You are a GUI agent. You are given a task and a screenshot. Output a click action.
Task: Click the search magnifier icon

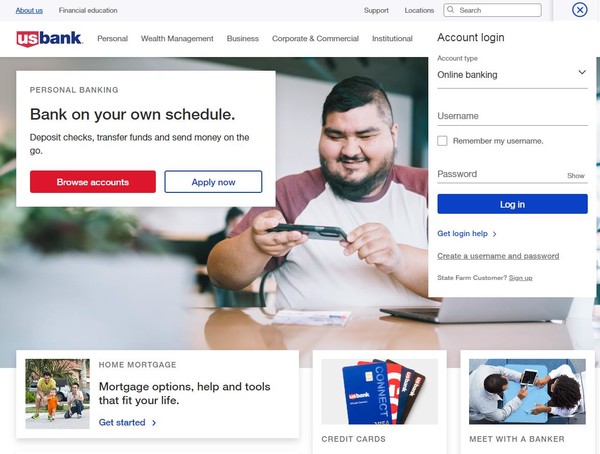451,10
